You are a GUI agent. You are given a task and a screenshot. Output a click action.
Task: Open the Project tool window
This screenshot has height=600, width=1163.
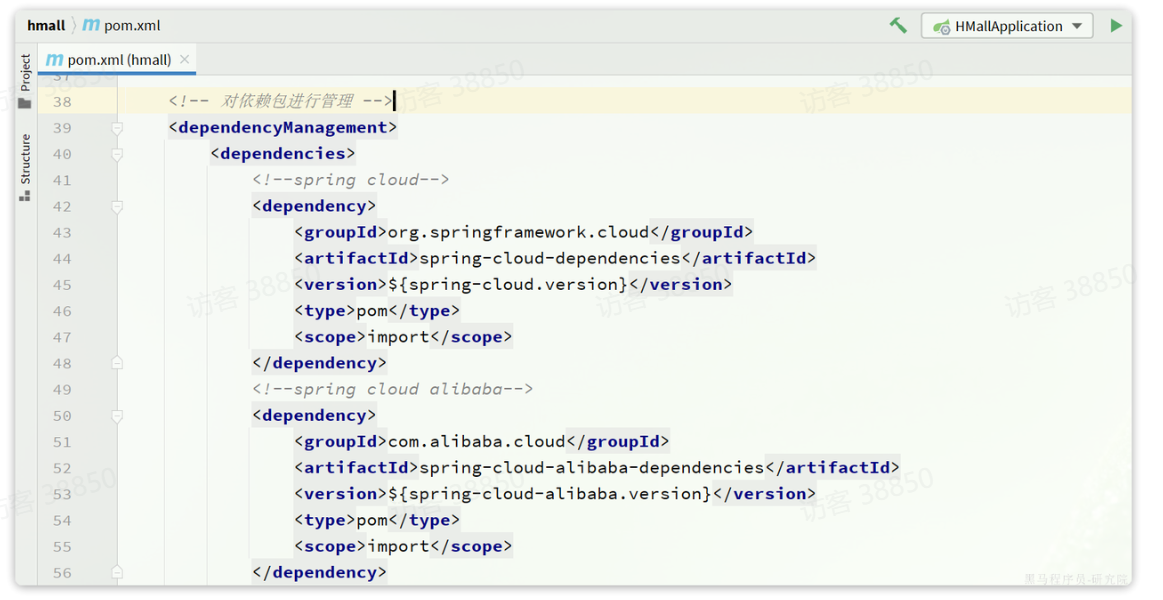pos(25,82)
